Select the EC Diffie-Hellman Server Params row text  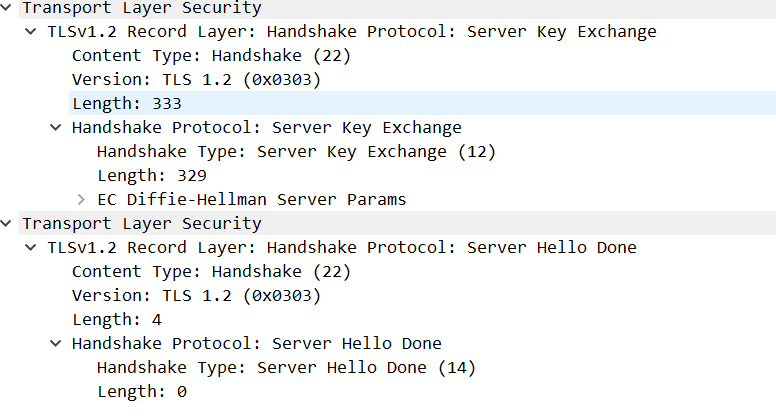(251, 200)
